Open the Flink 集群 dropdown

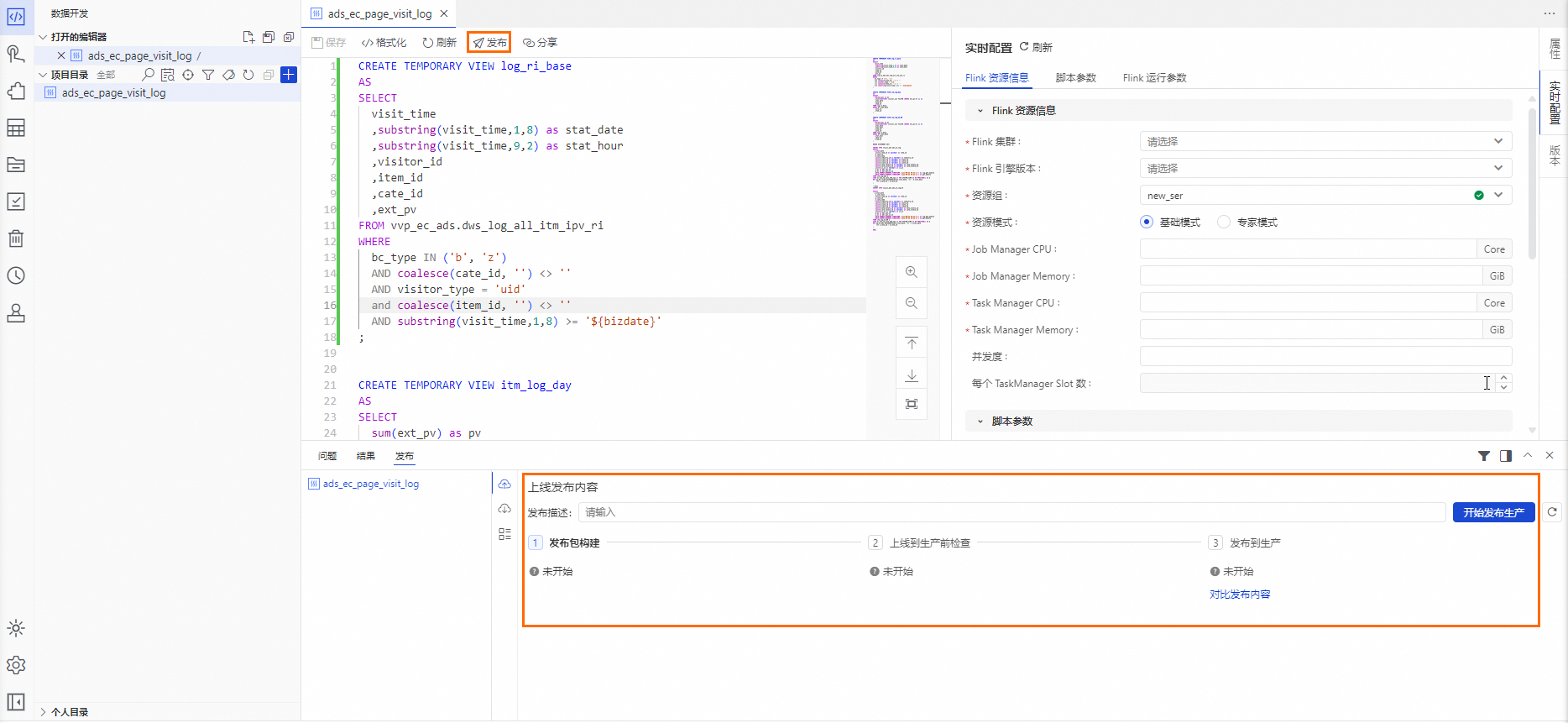pos(1325,141)
